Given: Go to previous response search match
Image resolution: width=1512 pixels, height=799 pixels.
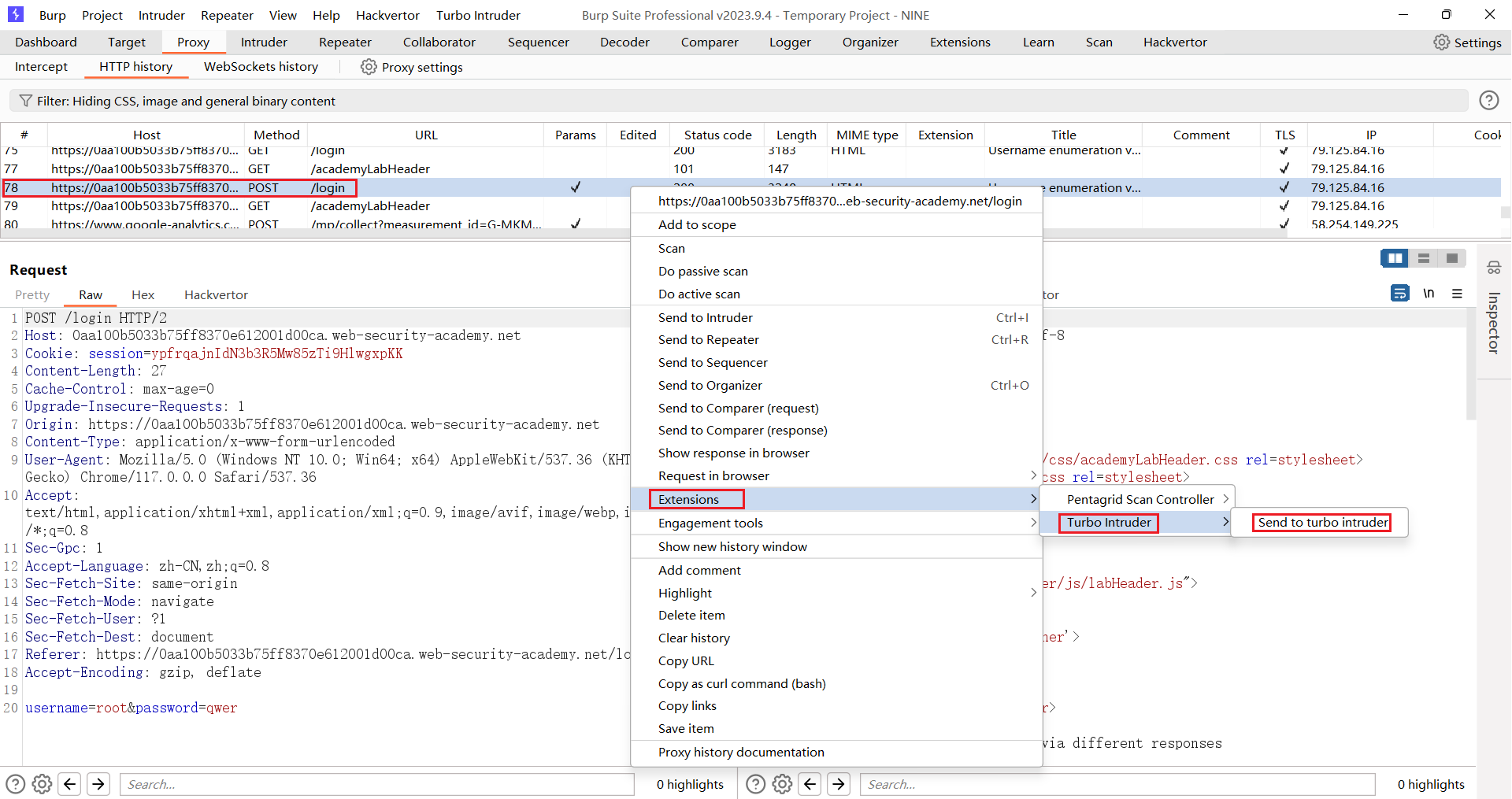Looking at the screenshot, I should click(x=810, y=784).
